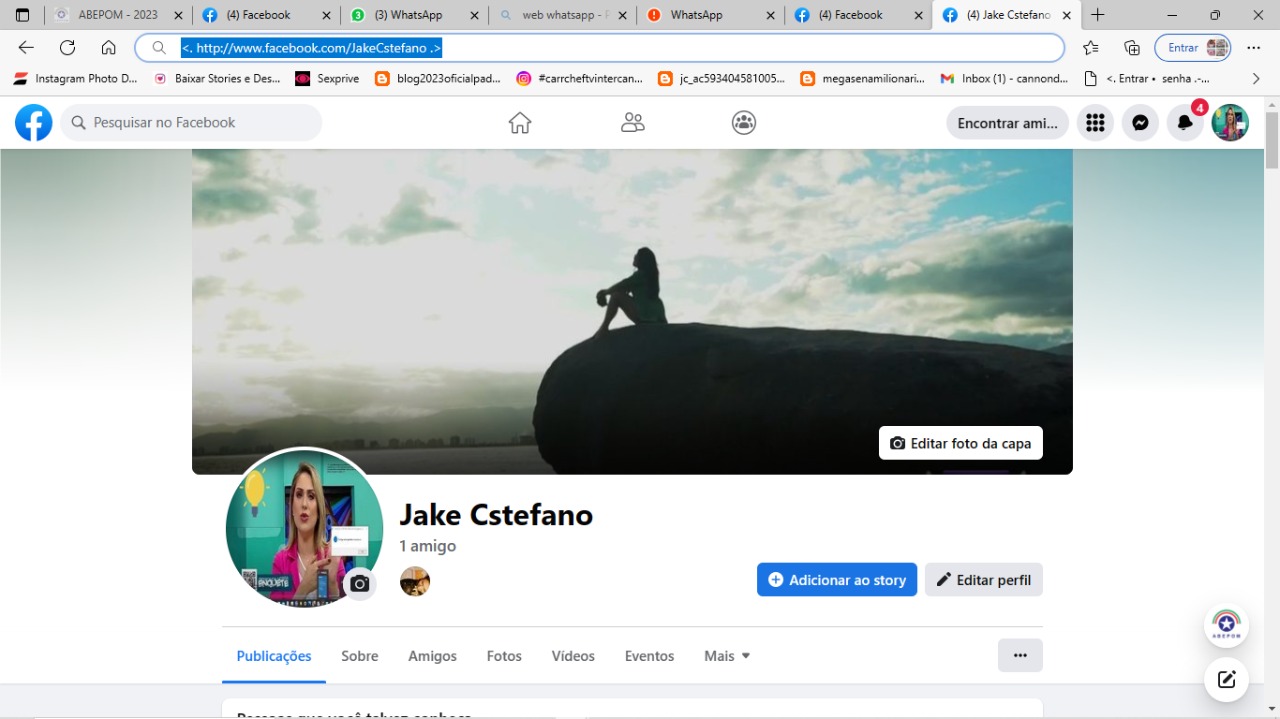The height and width of the screenshot is (719, 1280).
Task: Switch to Fotos tab
Action: click(504, 656)
